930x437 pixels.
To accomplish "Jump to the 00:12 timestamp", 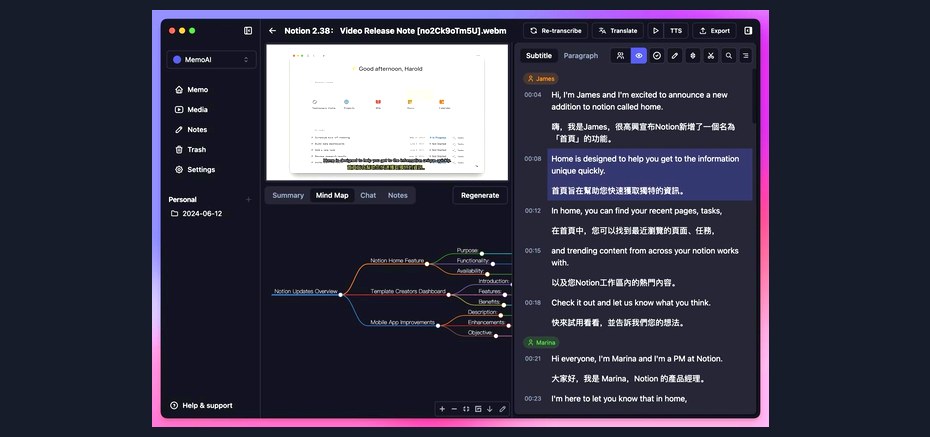I will (533, 211).
